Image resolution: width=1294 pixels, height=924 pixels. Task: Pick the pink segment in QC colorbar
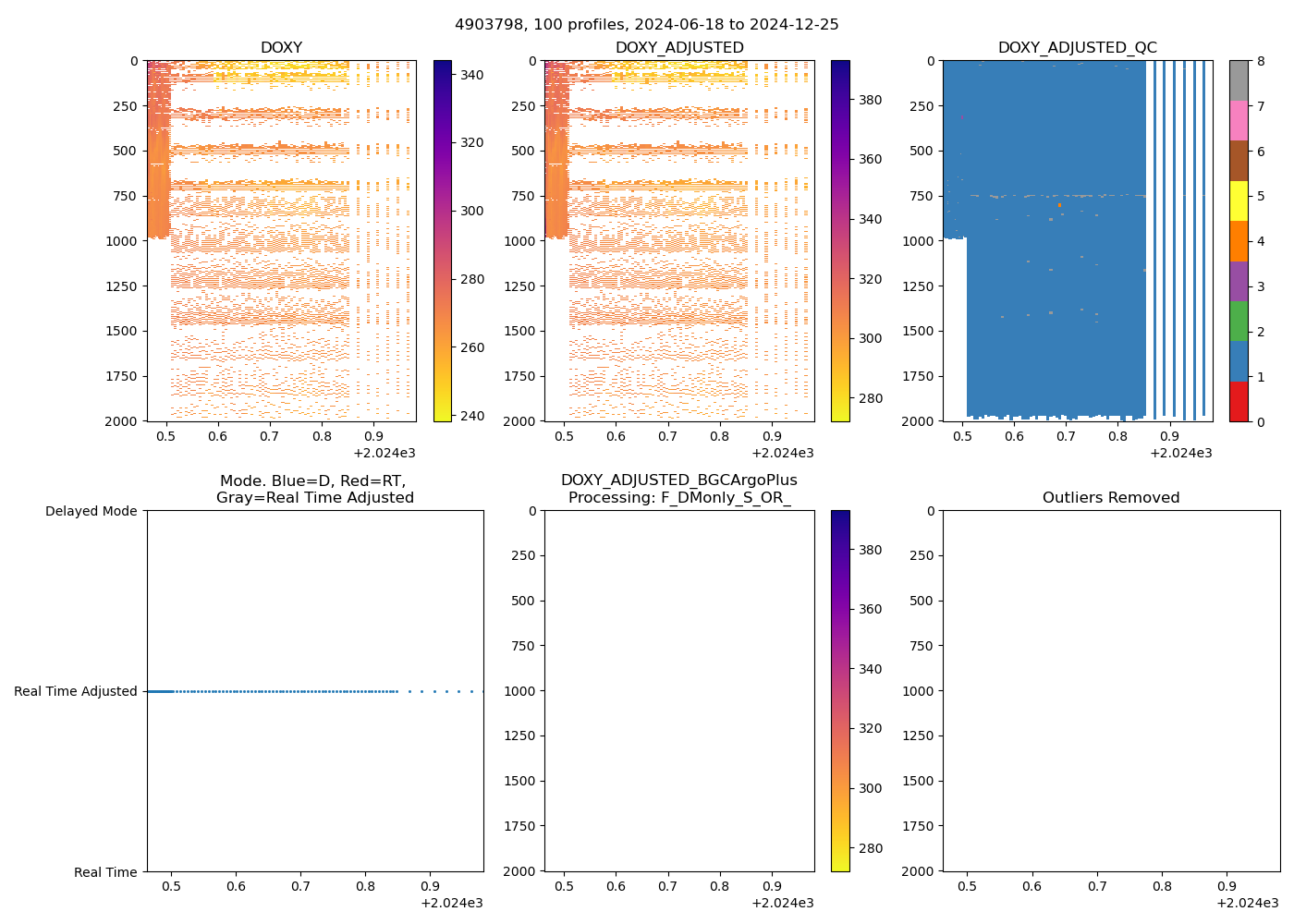[x=1239, y=120]
